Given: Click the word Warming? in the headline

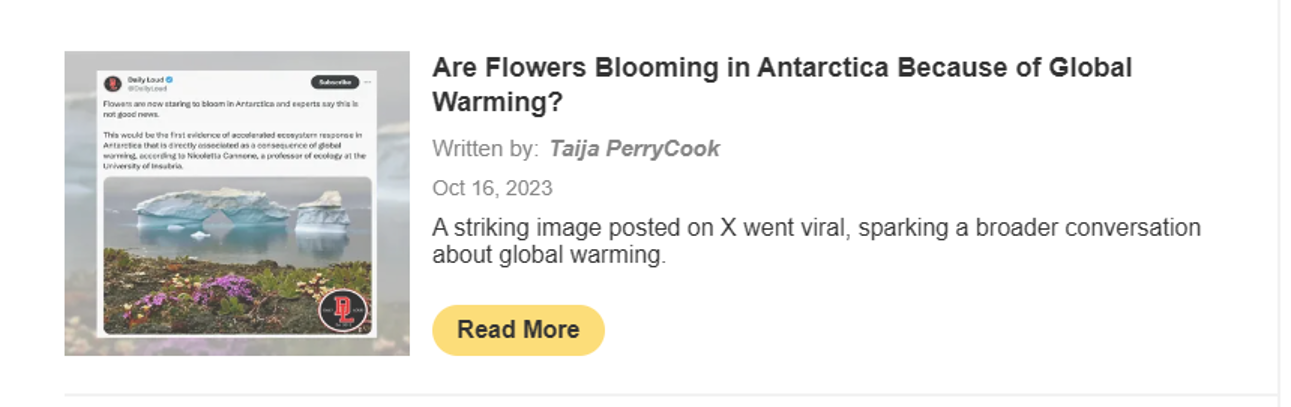Looking at the screenshot, I should pyautogui.click(x=497, y=103).
